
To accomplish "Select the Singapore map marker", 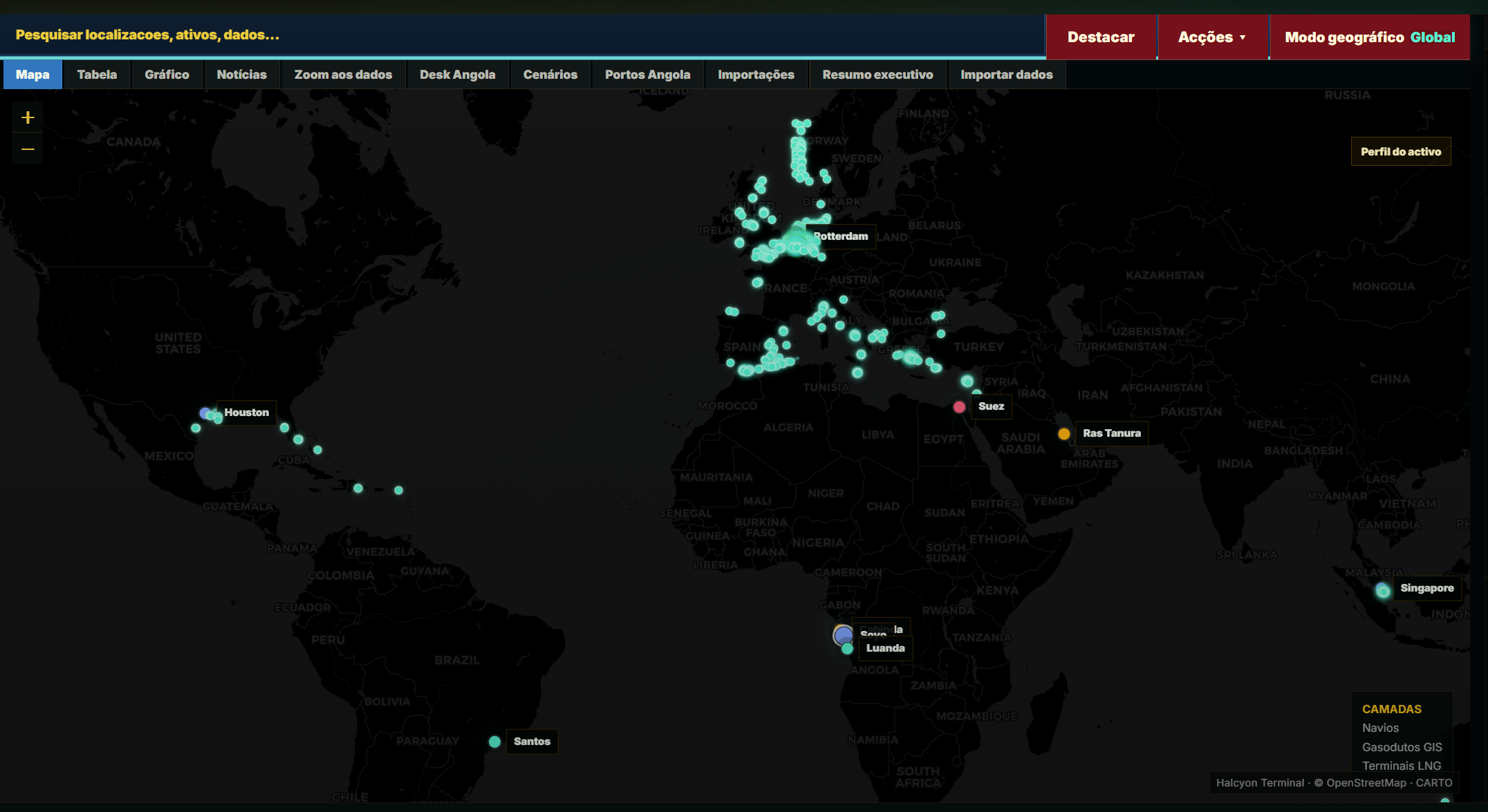I will click(1382, 590).
